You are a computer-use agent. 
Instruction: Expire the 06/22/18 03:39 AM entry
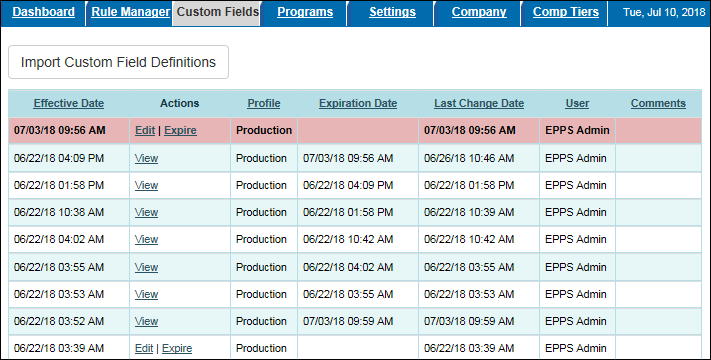point(177,348)
